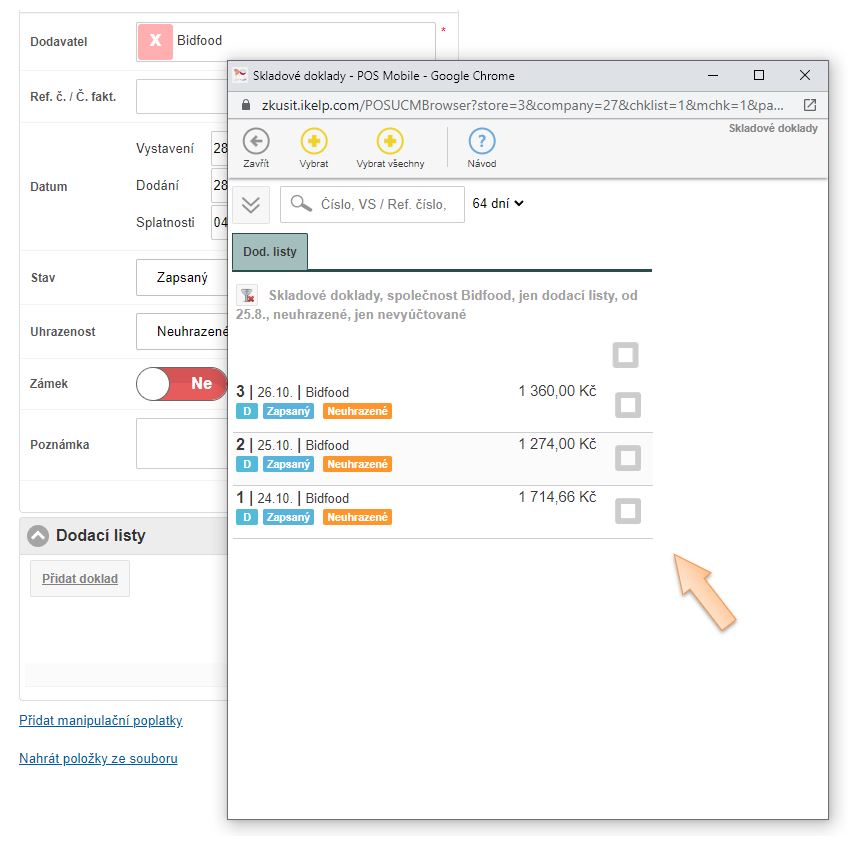Expand the double-chevron filter panel button
Viewport: 848px width, 846px height.
point(251,204)
